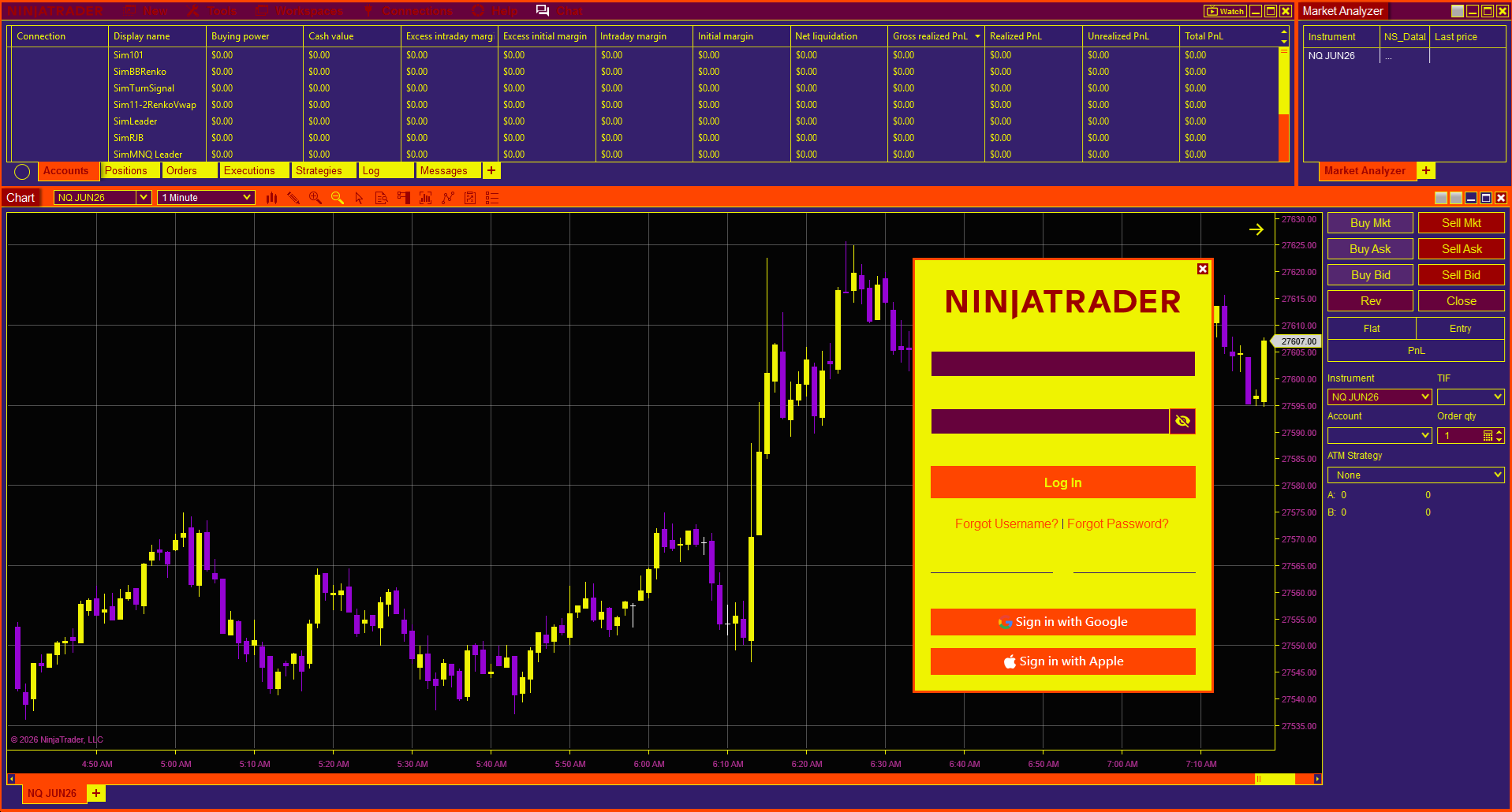Add a new Market Analyzer tab
The image size is (1512, 812).
pyautogui.click(x=1426, y=170)
